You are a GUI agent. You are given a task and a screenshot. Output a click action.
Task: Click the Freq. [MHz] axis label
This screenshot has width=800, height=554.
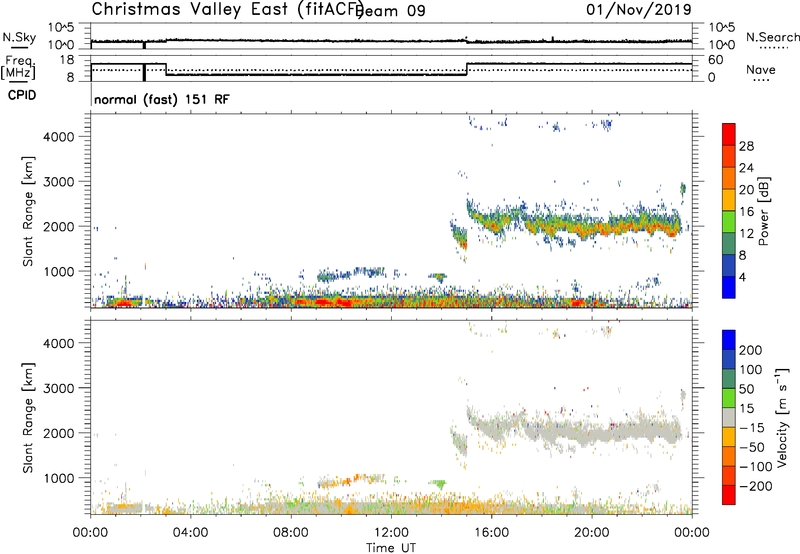click(18, 67)
